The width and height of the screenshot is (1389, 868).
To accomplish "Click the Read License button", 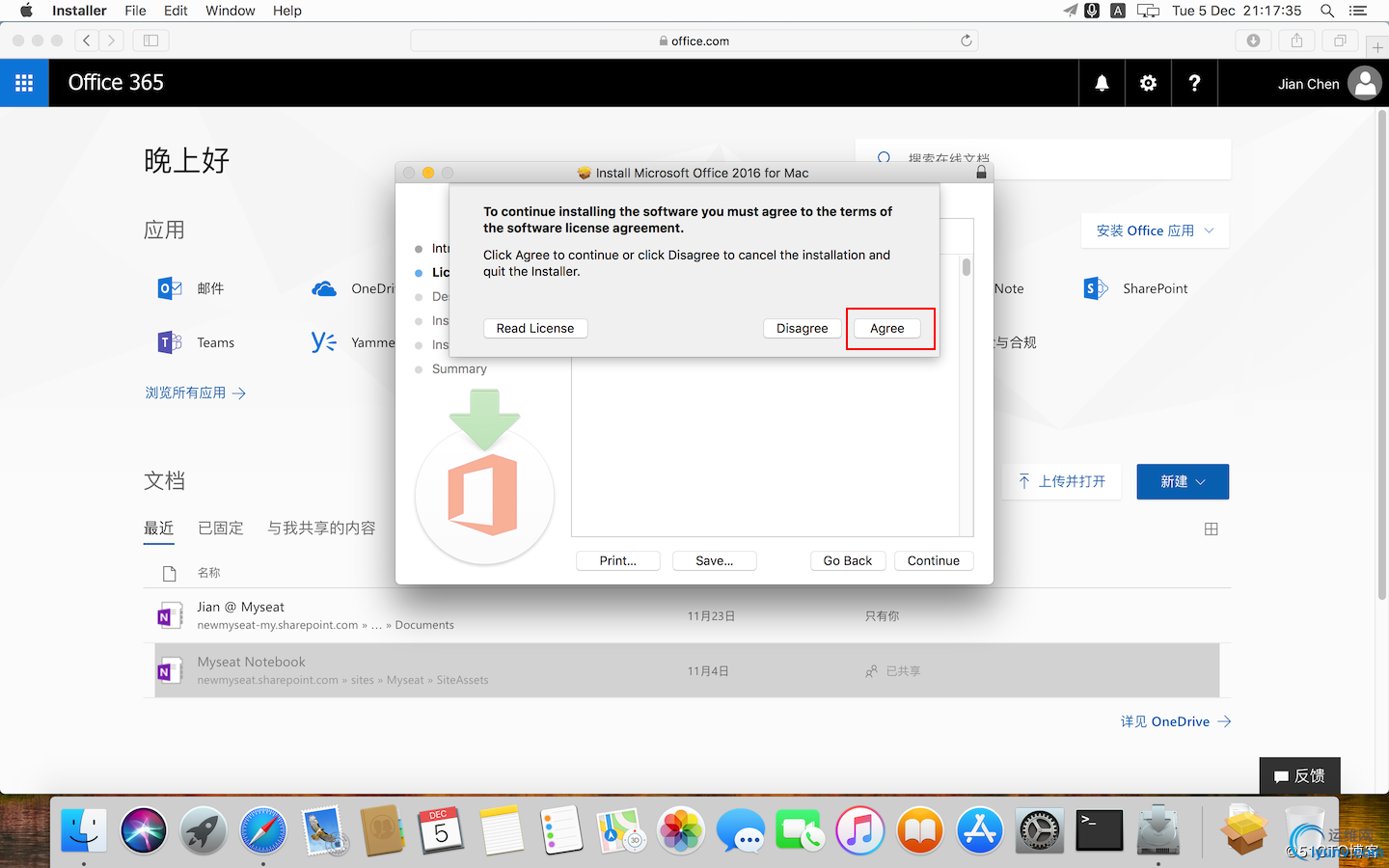I will (x=535, y=328).
